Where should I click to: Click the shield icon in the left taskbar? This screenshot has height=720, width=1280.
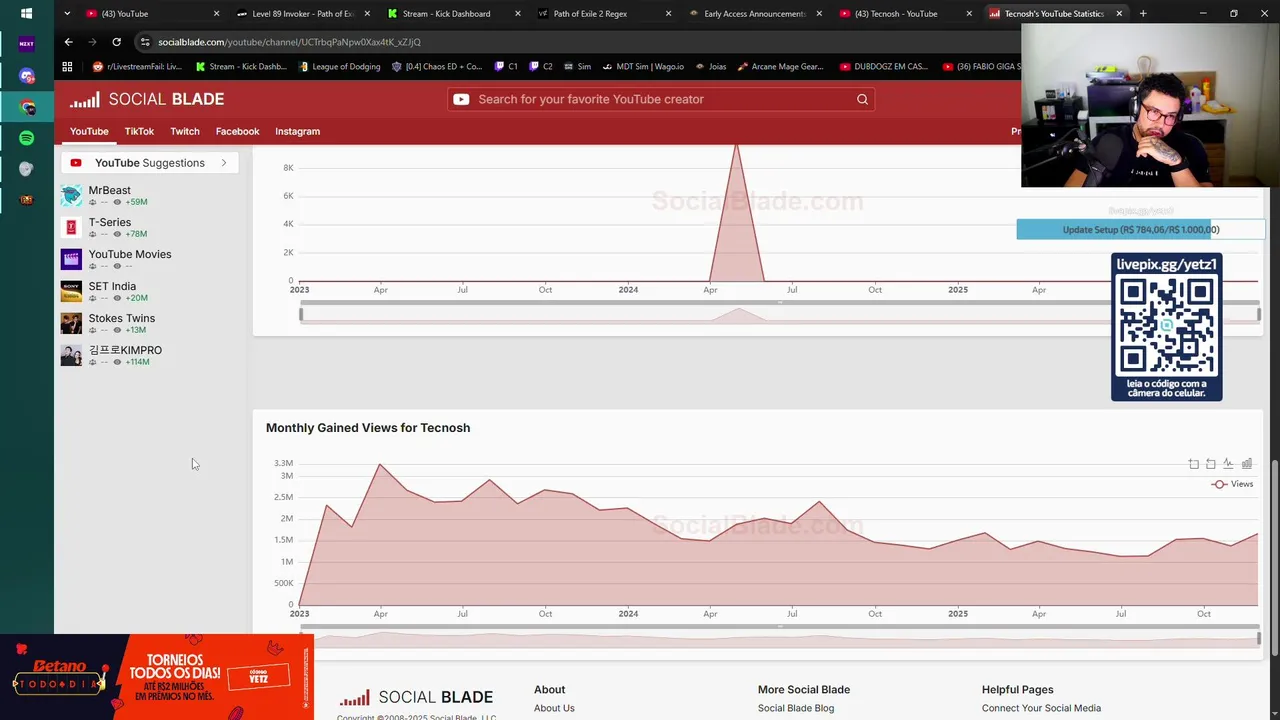tap(26, 169)
